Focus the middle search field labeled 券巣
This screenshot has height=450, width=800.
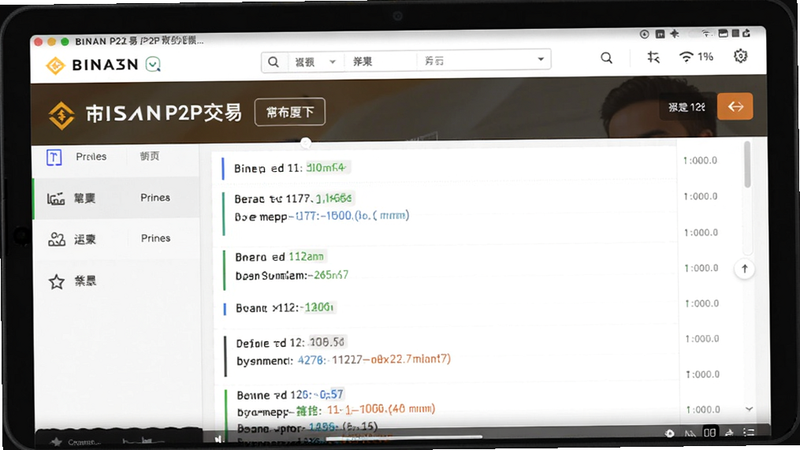pyautogui.click(x=380, y=62)
